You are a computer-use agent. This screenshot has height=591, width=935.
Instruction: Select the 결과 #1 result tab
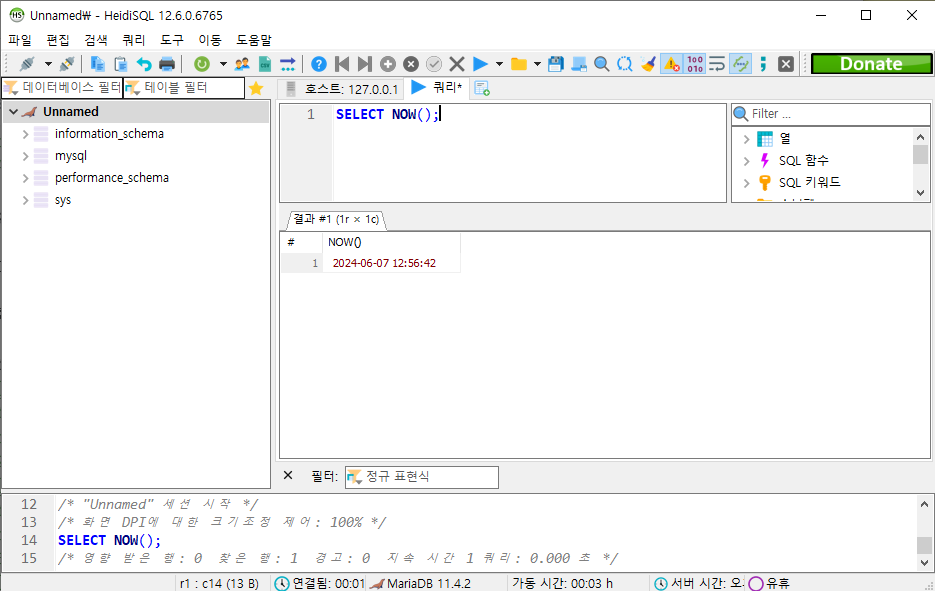336,219
